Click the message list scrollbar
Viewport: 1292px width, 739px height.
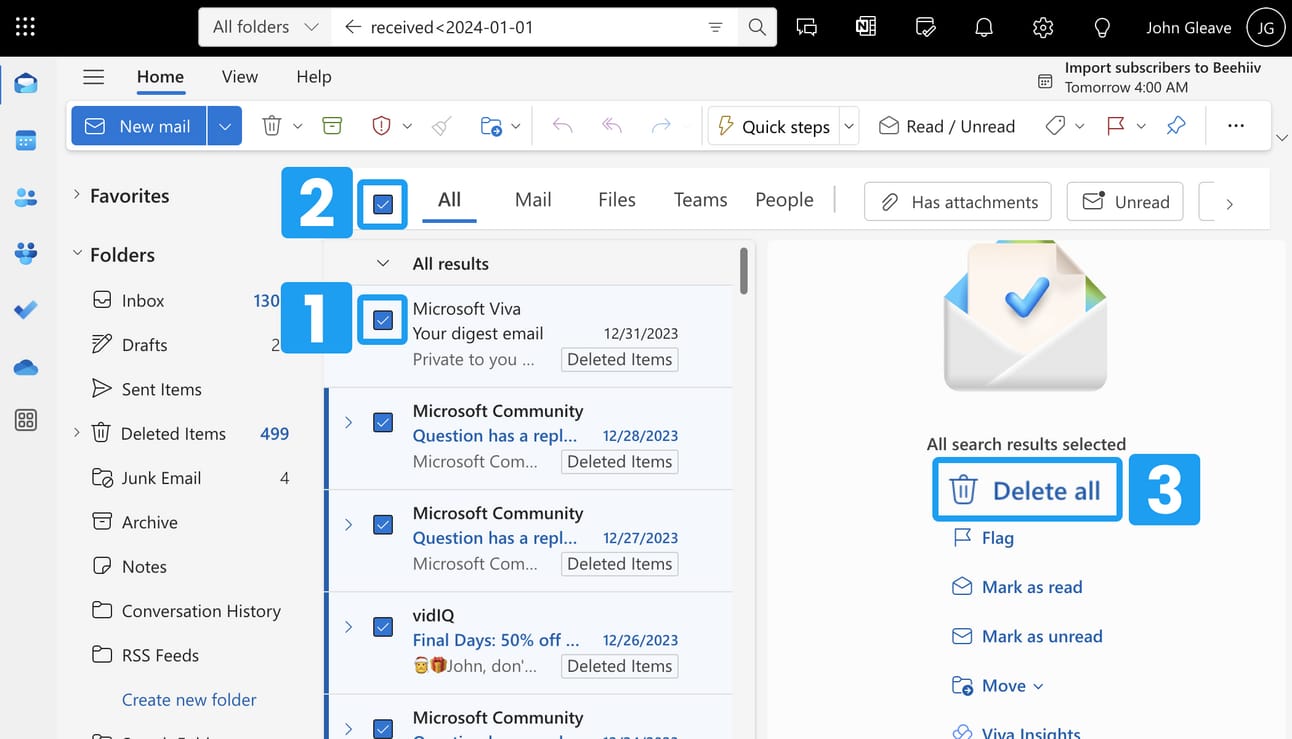tap(744, 272)
